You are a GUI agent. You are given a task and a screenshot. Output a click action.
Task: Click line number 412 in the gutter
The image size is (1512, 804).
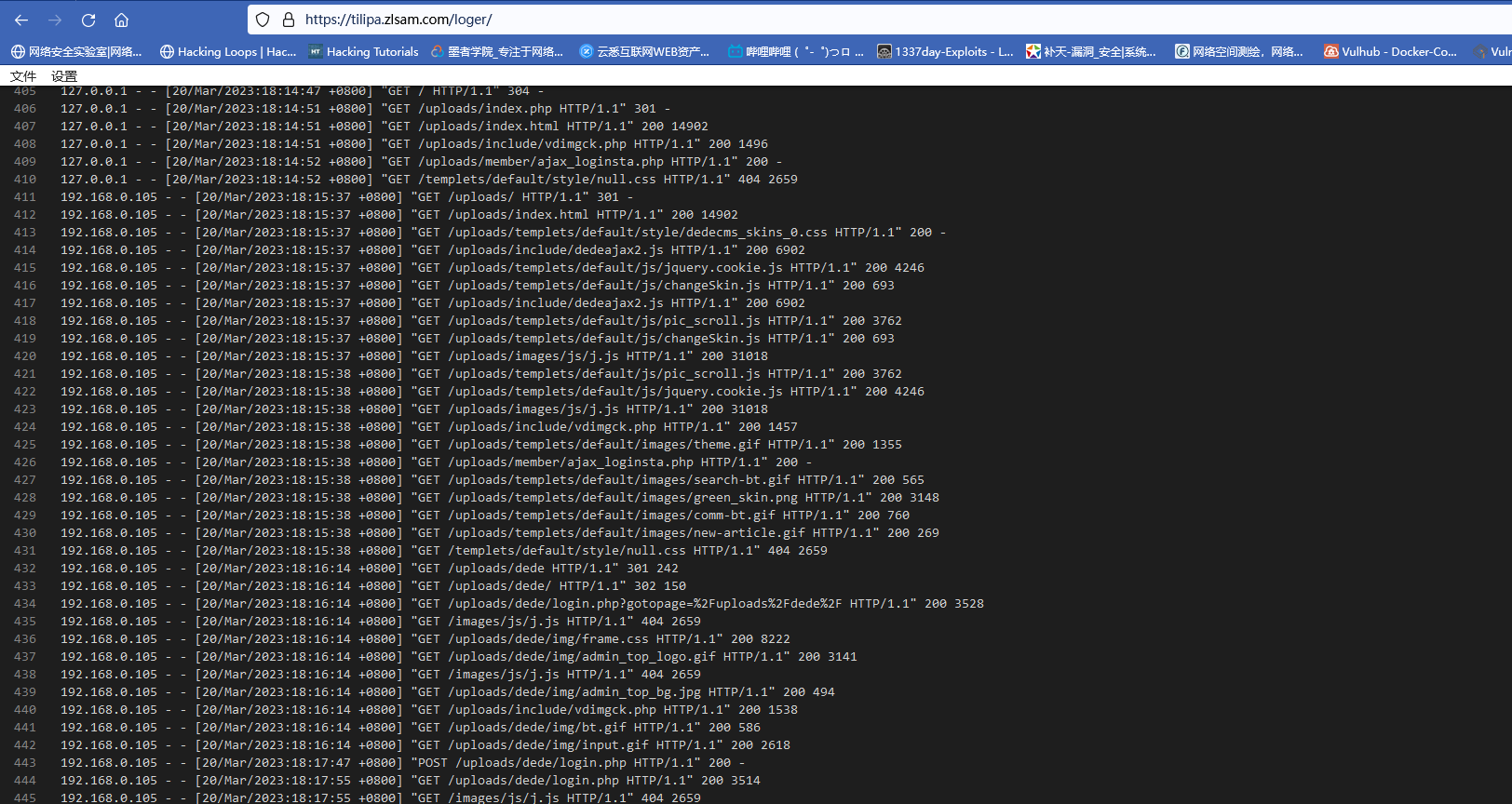25,215
